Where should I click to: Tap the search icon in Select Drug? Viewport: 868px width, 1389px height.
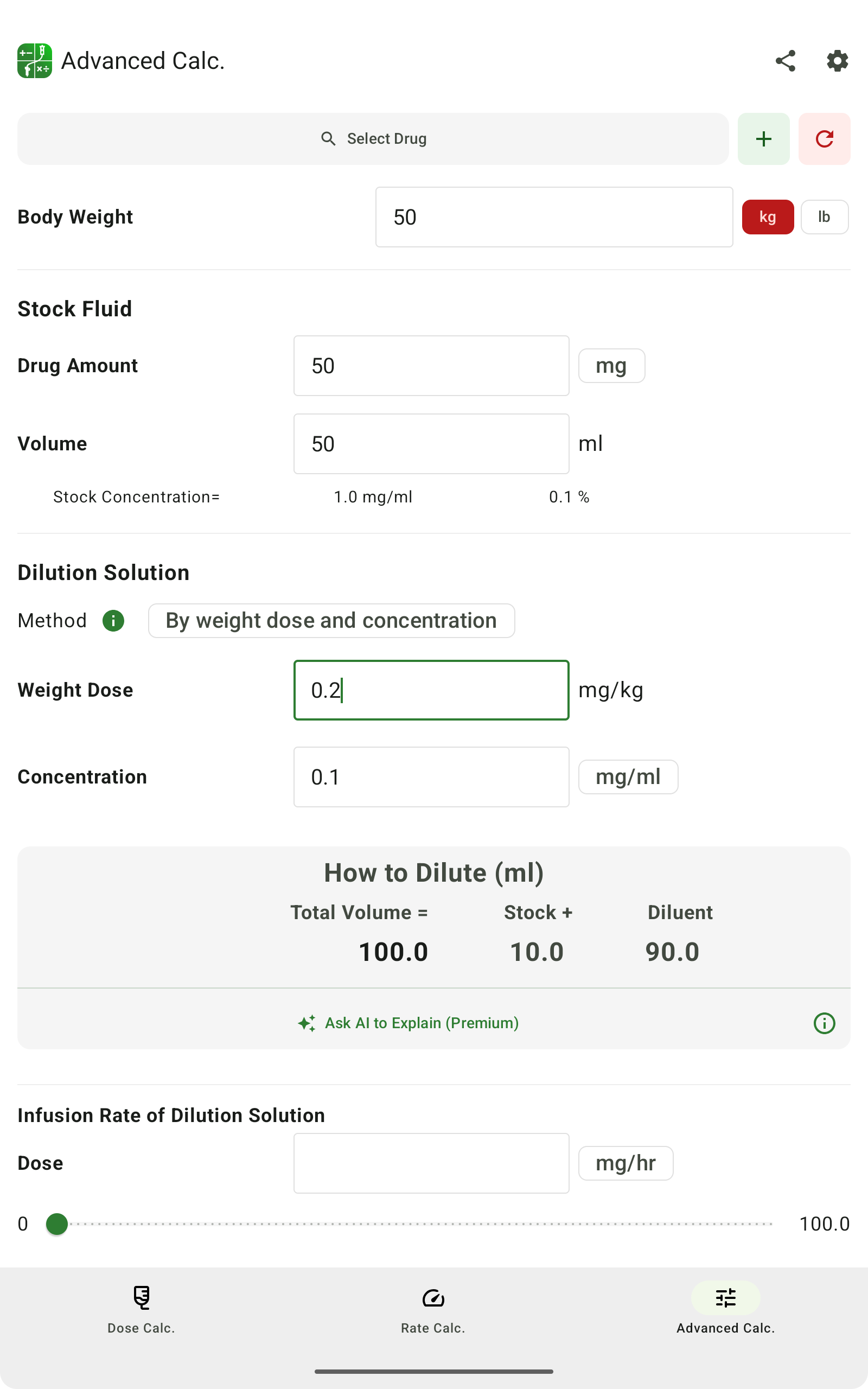[328, 139]
